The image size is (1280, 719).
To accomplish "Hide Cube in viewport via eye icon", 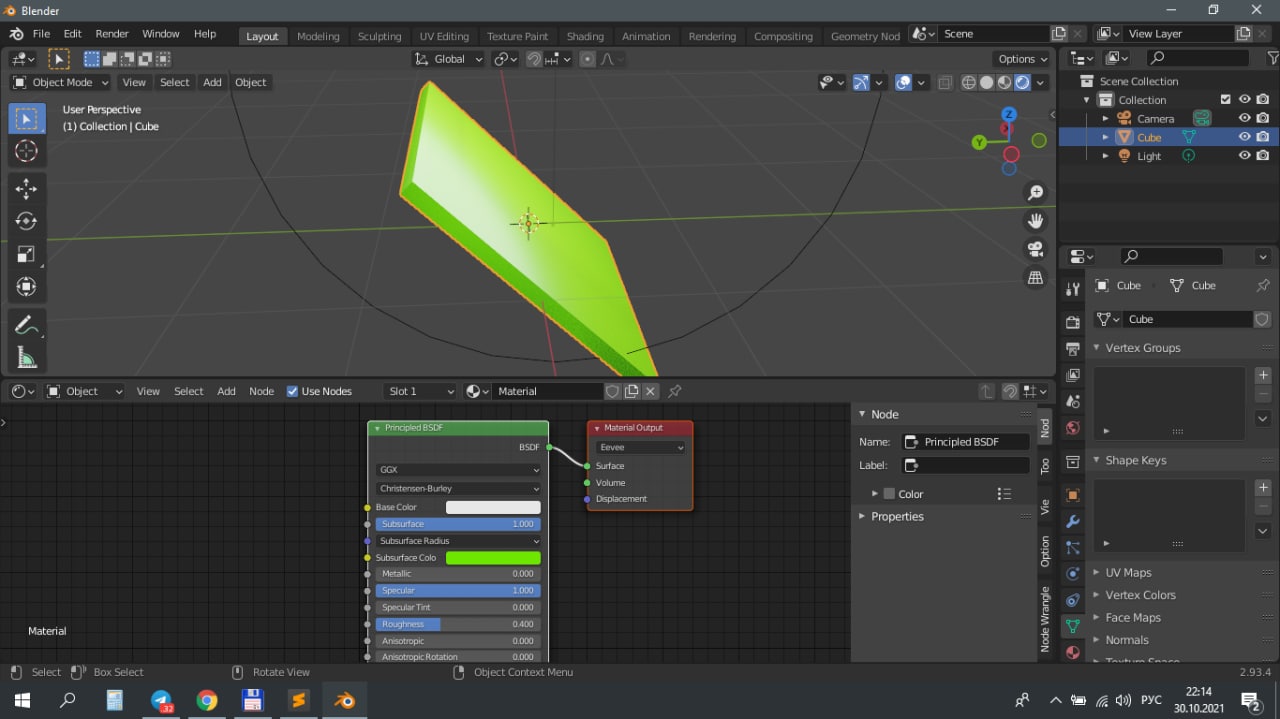I will [1245, 137].
